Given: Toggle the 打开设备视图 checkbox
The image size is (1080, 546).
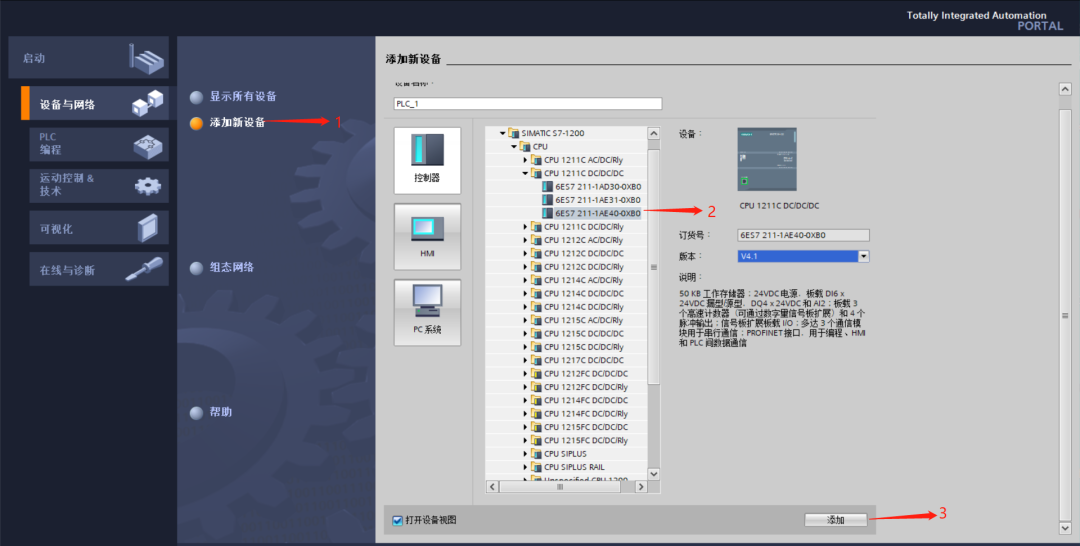Looking at the screenshot, I should click(397, 521).
